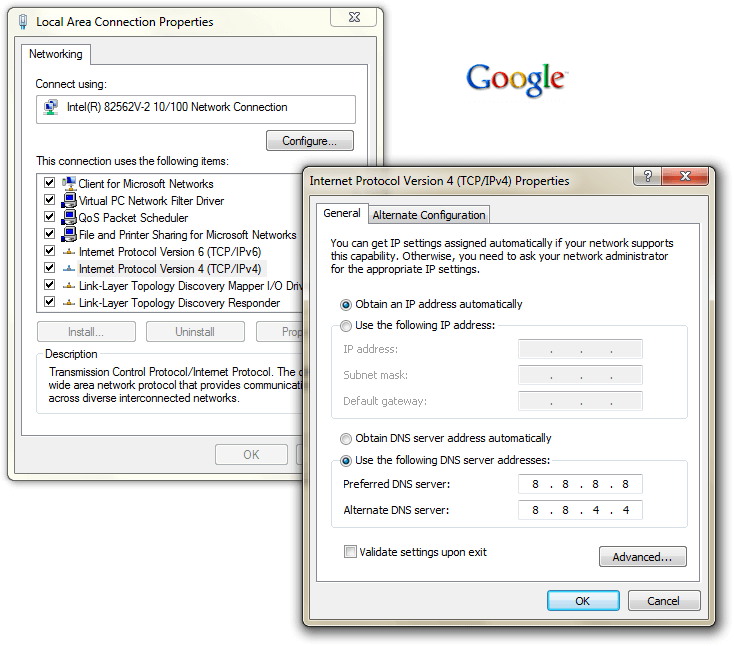Uncheck Virtual PC Network Filter Driver checkbox
734x646 pixels.
click(49, 199)
